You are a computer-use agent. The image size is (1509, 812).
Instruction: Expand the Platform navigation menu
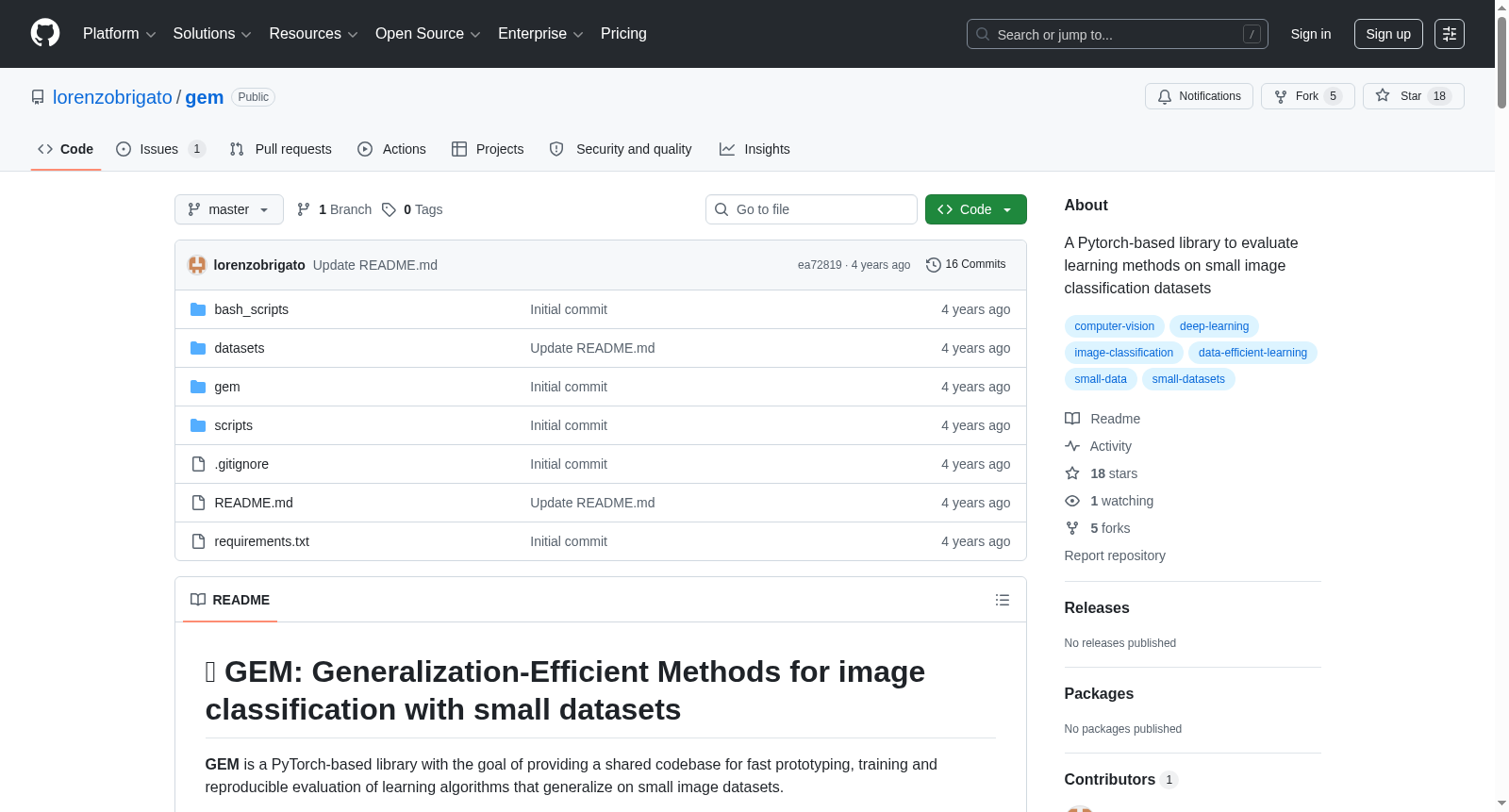[x=119, y=34]
